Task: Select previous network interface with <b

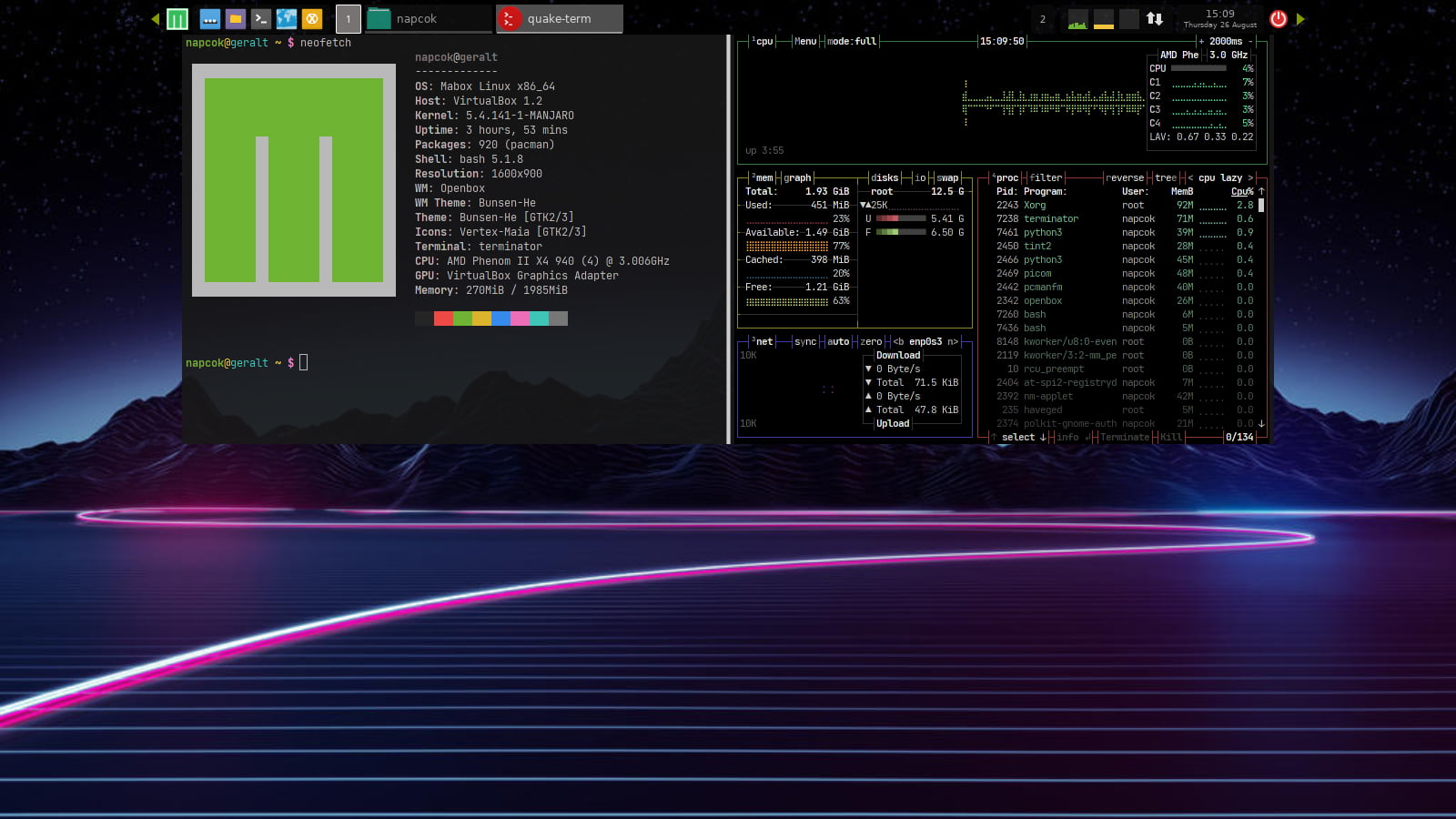Action: tap(898, 341)
